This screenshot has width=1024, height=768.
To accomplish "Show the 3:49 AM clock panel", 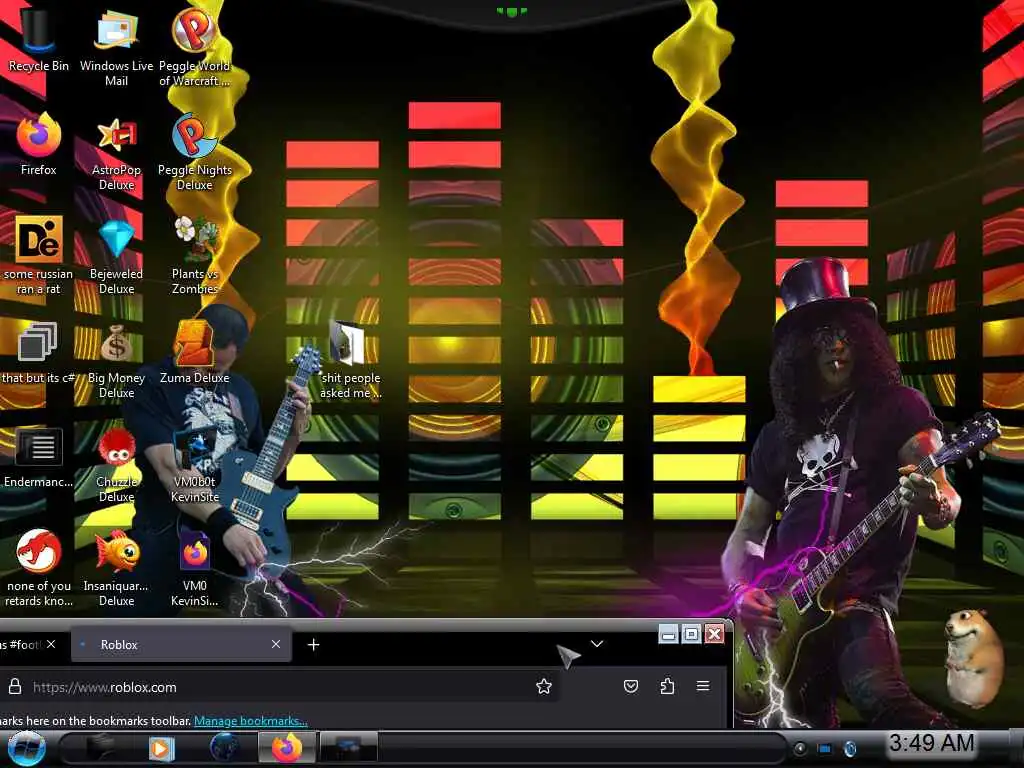I will pos(931,743).
